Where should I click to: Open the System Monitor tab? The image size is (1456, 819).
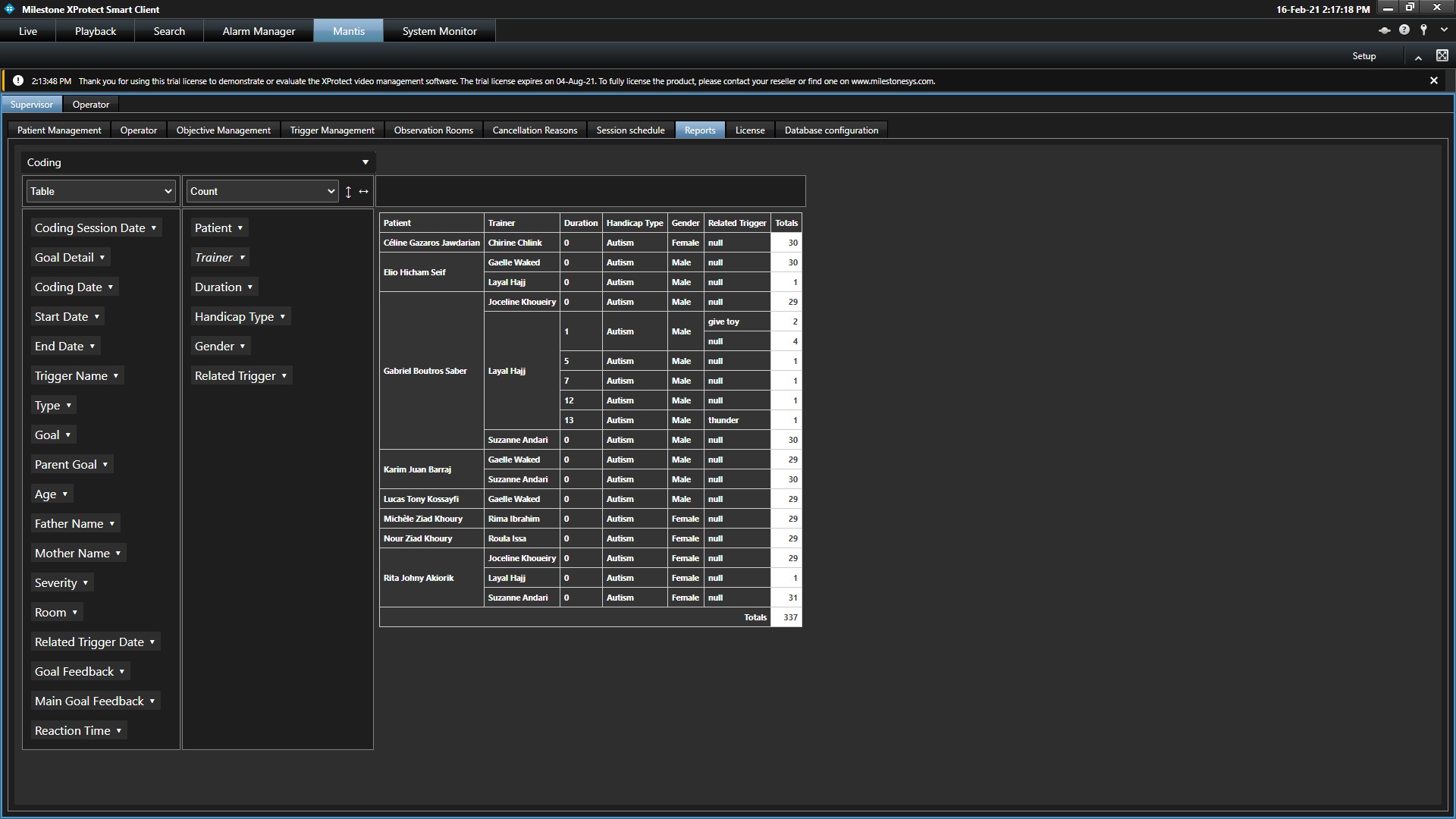pyautogui.click(x=439, y=31)
